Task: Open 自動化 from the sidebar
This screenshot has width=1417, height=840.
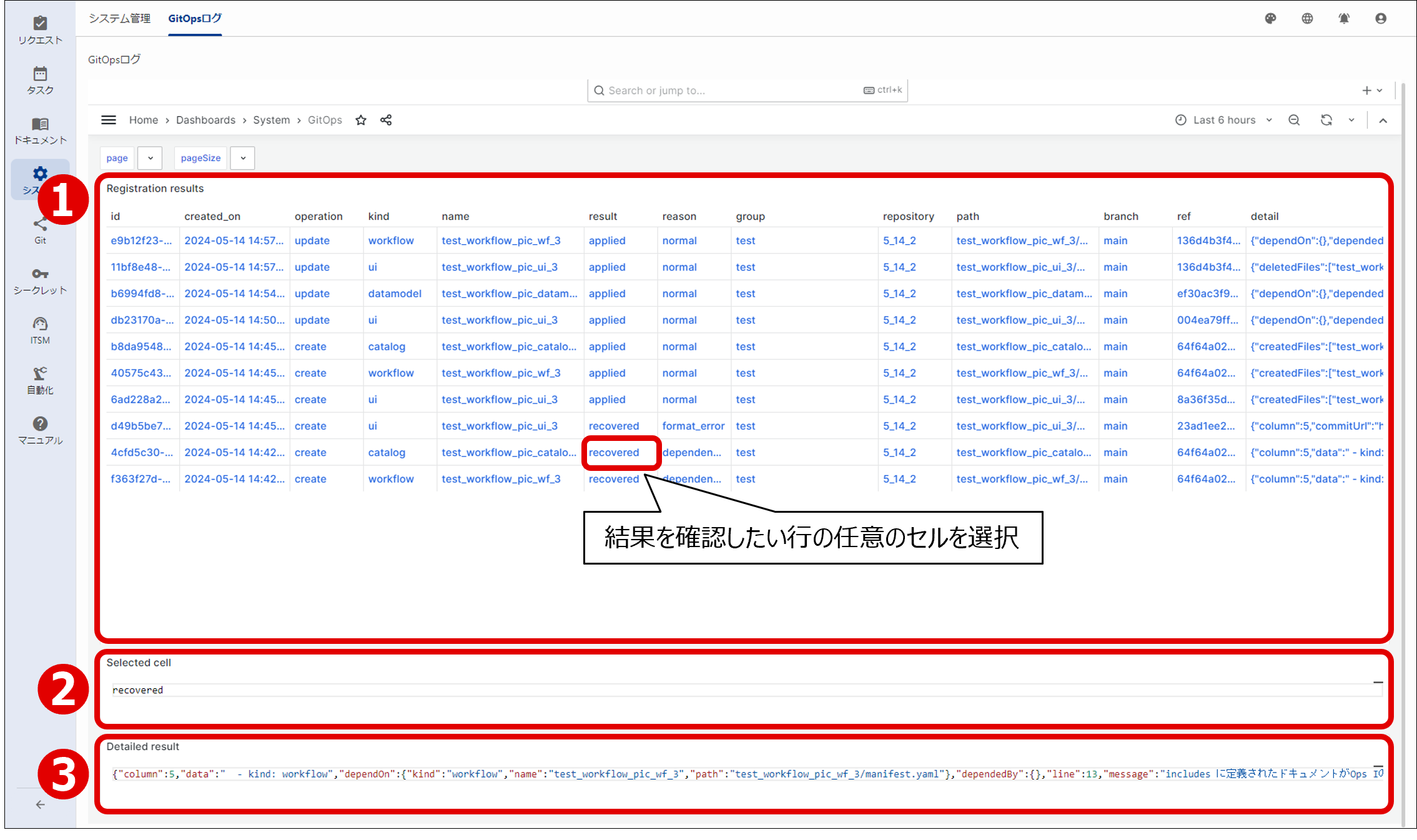Action: tap(39, 380)
